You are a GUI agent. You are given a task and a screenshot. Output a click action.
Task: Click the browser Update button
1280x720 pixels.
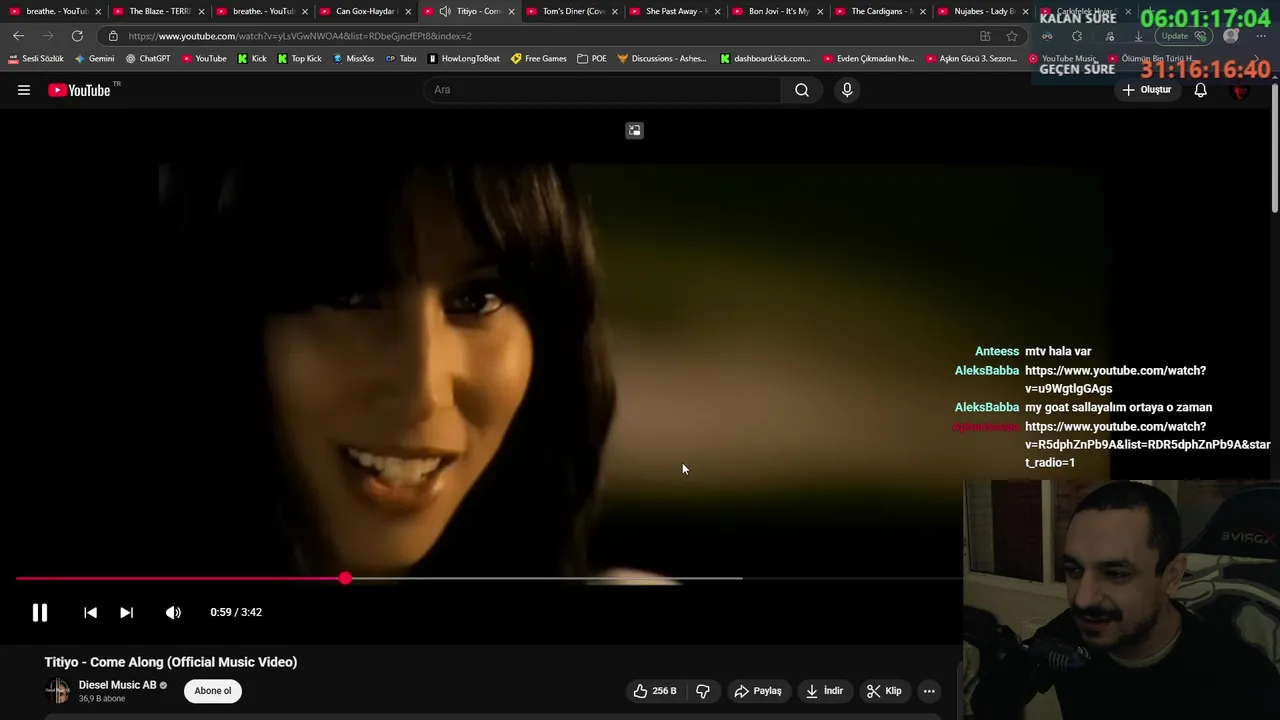1183,36
